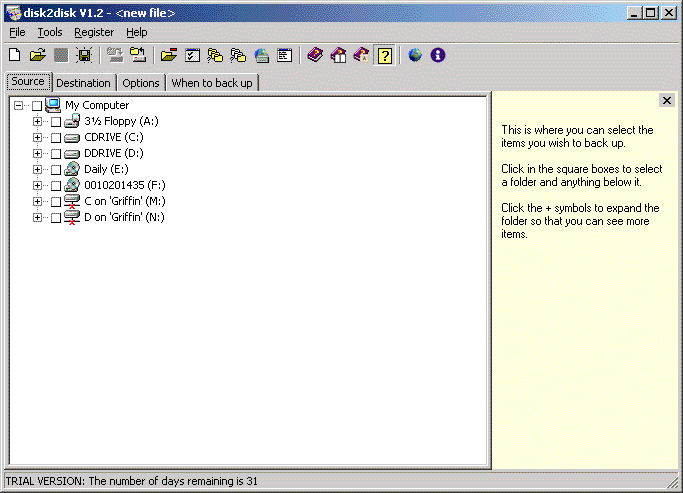Viewport: 683px width, 493px height.
Task: Click the hard drive icon for CDRIVE (C:)
Action: pyautogui.click(x=72, y=138)
